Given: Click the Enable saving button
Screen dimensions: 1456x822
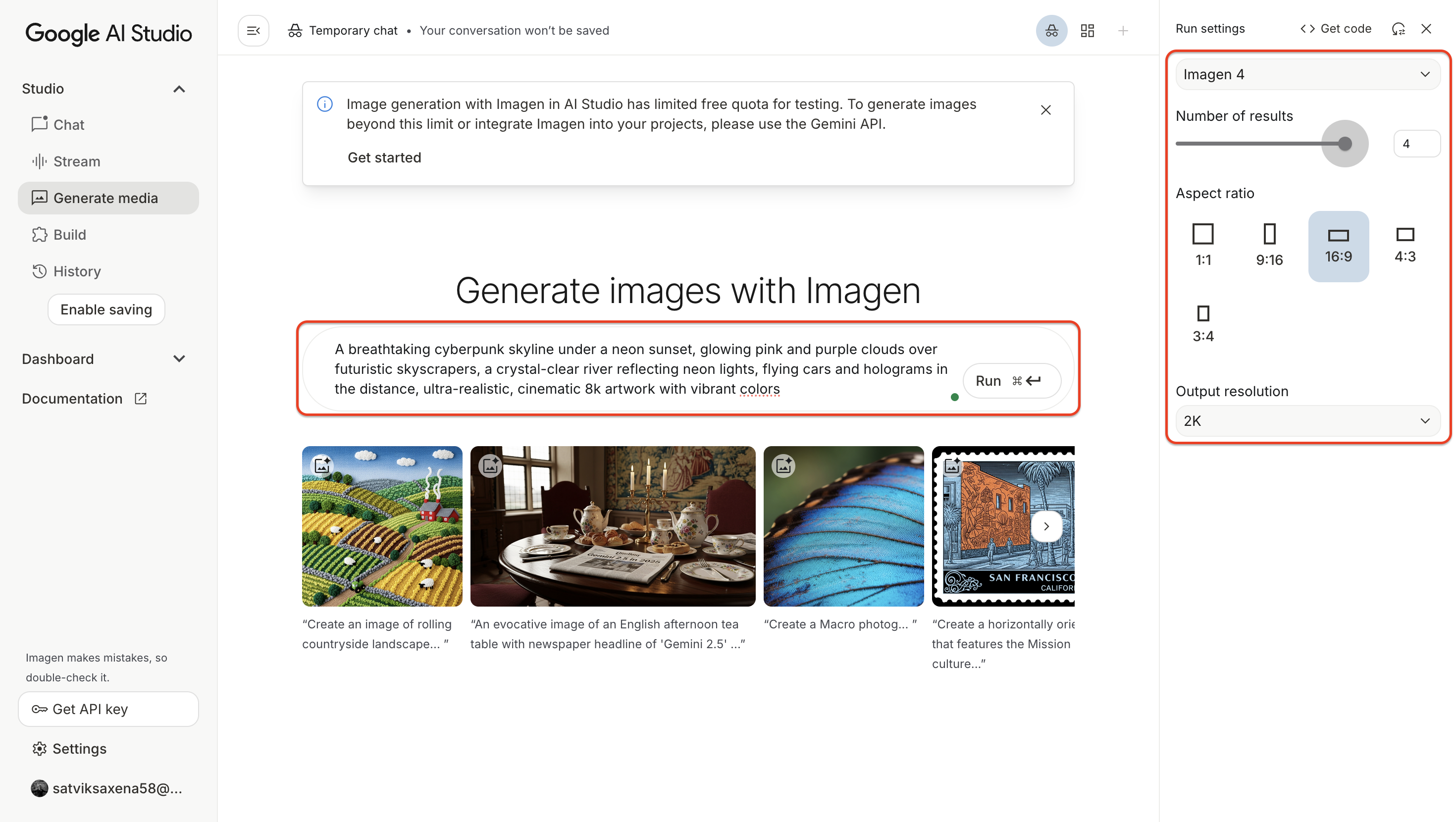Looking at the screenshot, I should click(x=106, y=310).
